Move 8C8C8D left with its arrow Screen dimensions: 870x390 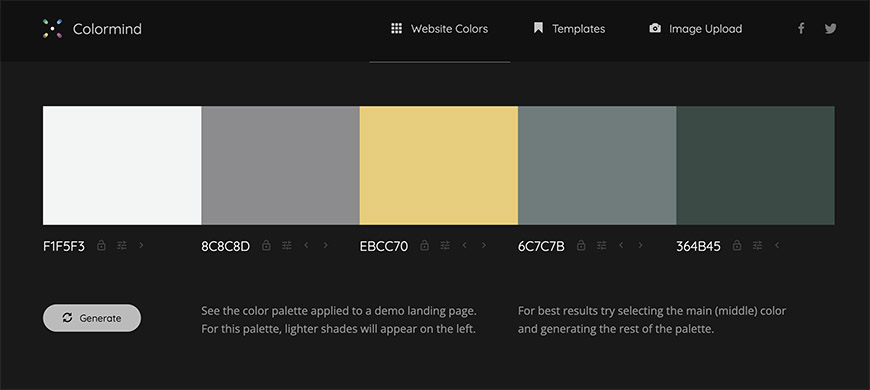tap(306, 245)
